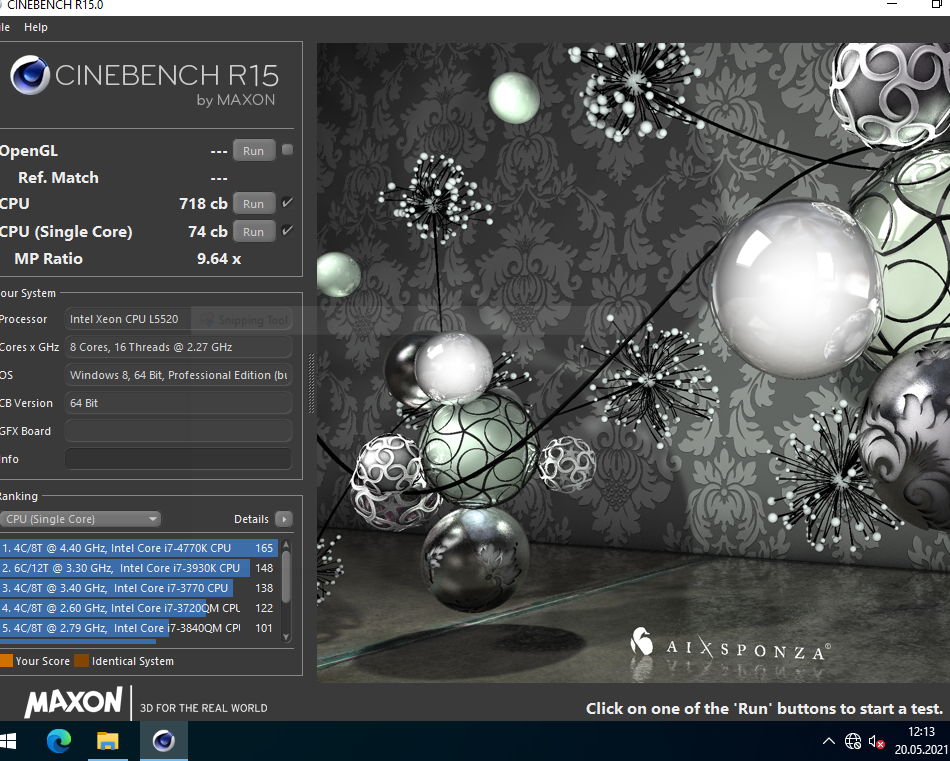The image size is (950, 761).
Task: Click the muted speaker volume icon
Action: (876, 742)
